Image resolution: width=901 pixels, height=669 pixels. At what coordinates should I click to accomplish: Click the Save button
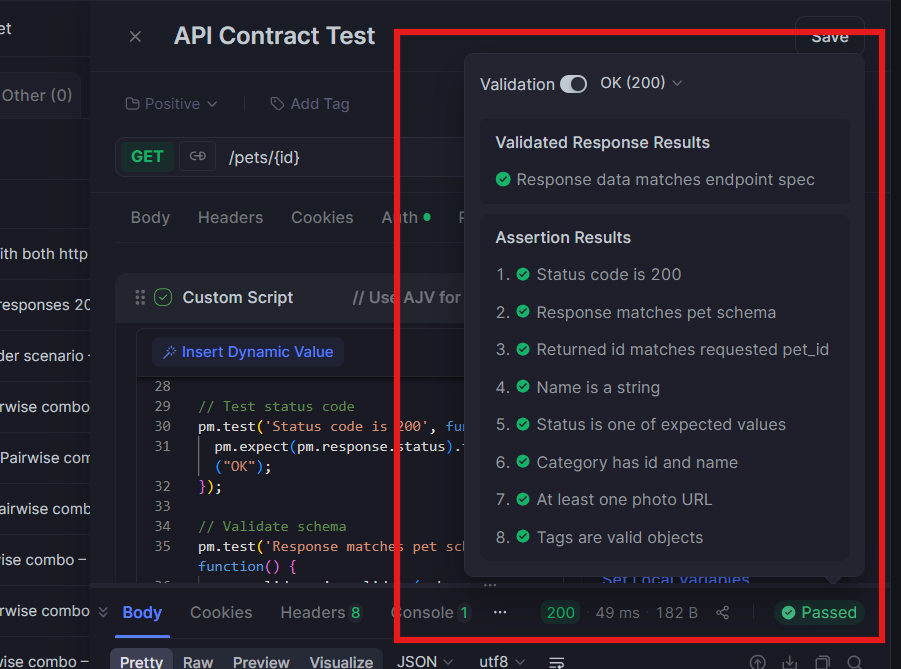[x=829, y=36]
